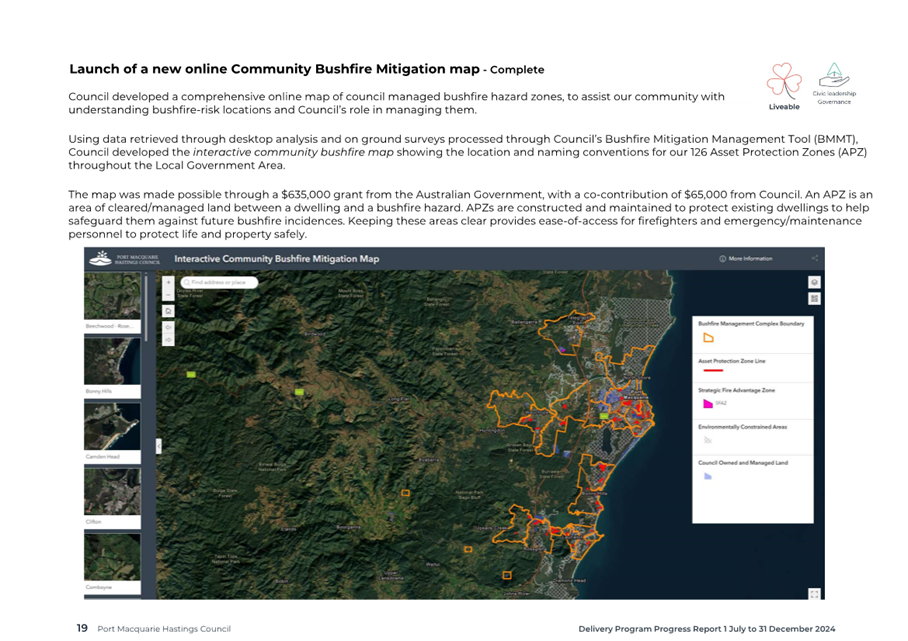
Task: Click 'Council Owned and Managed Land' legend label
Action: pyautogui.click(x=743, y=463)
